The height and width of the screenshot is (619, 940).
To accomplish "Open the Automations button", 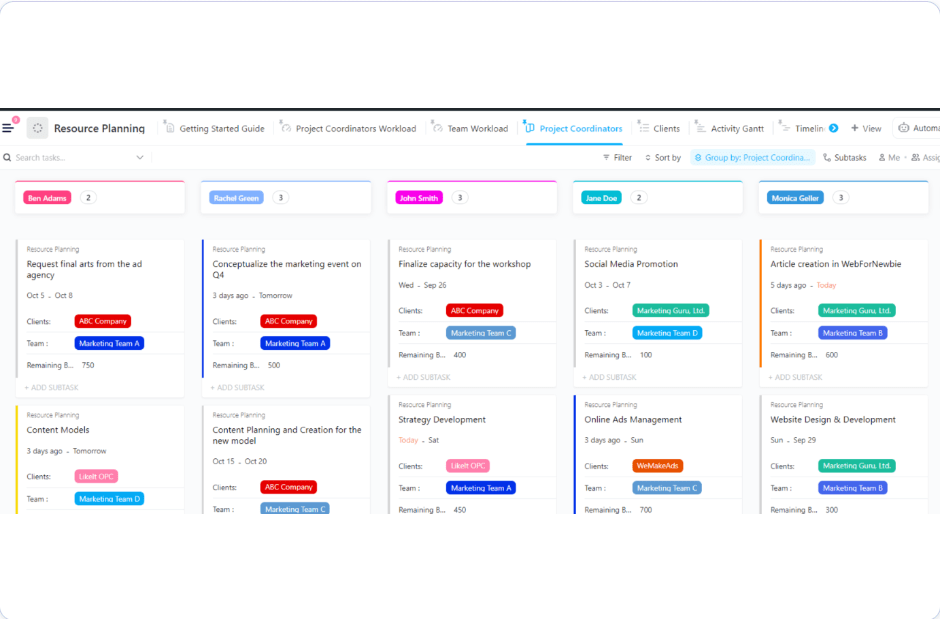I will tap(918, 128).
